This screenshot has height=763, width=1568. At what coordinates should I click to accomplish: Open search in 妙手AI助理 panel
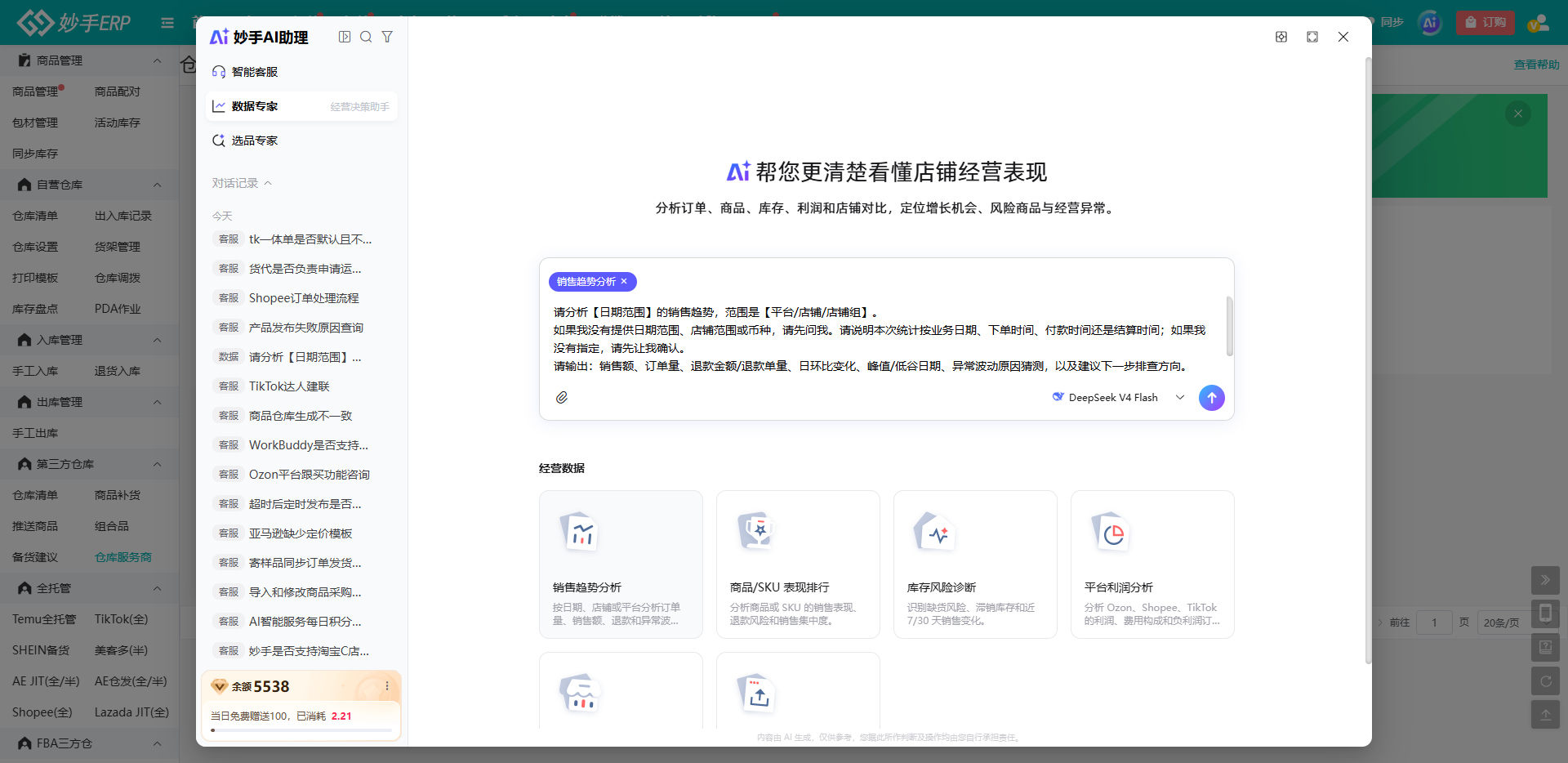366,37
